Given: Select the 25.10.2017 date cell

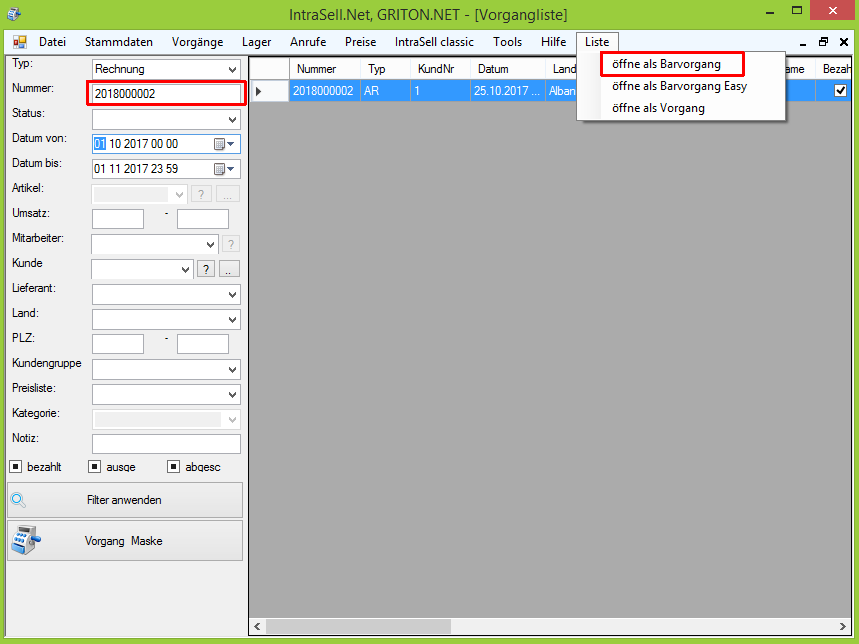Looking at the screenshot, I should [x=508, y=91].
